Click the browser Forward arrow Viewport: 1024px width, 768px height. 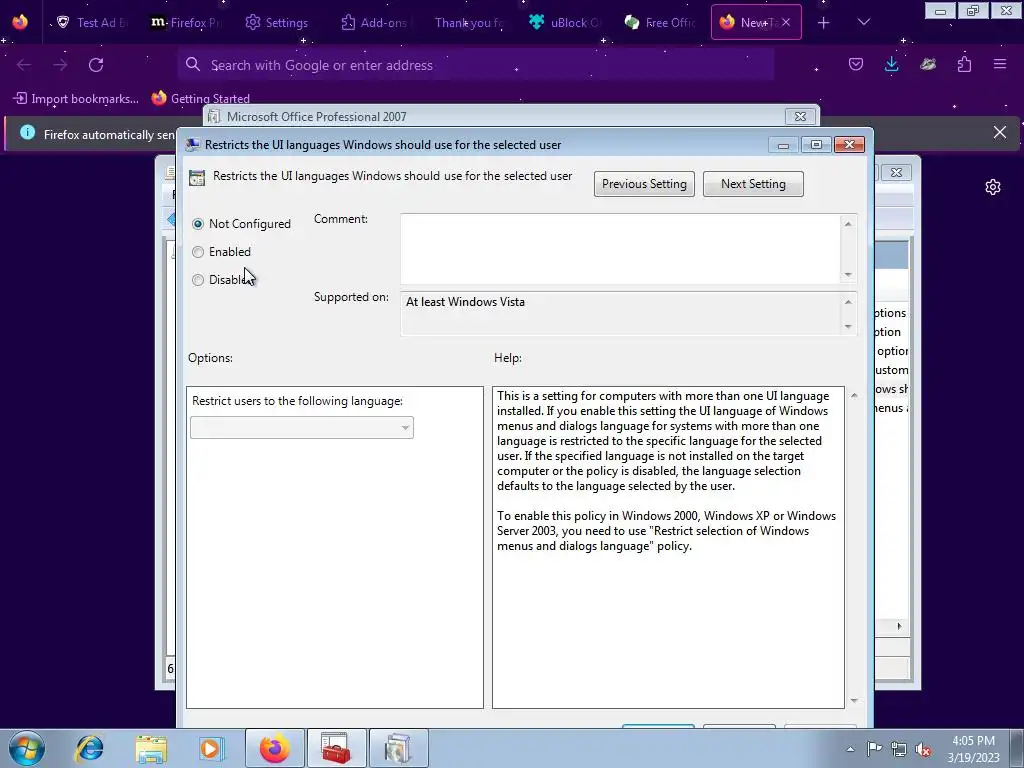coord(60,65)
